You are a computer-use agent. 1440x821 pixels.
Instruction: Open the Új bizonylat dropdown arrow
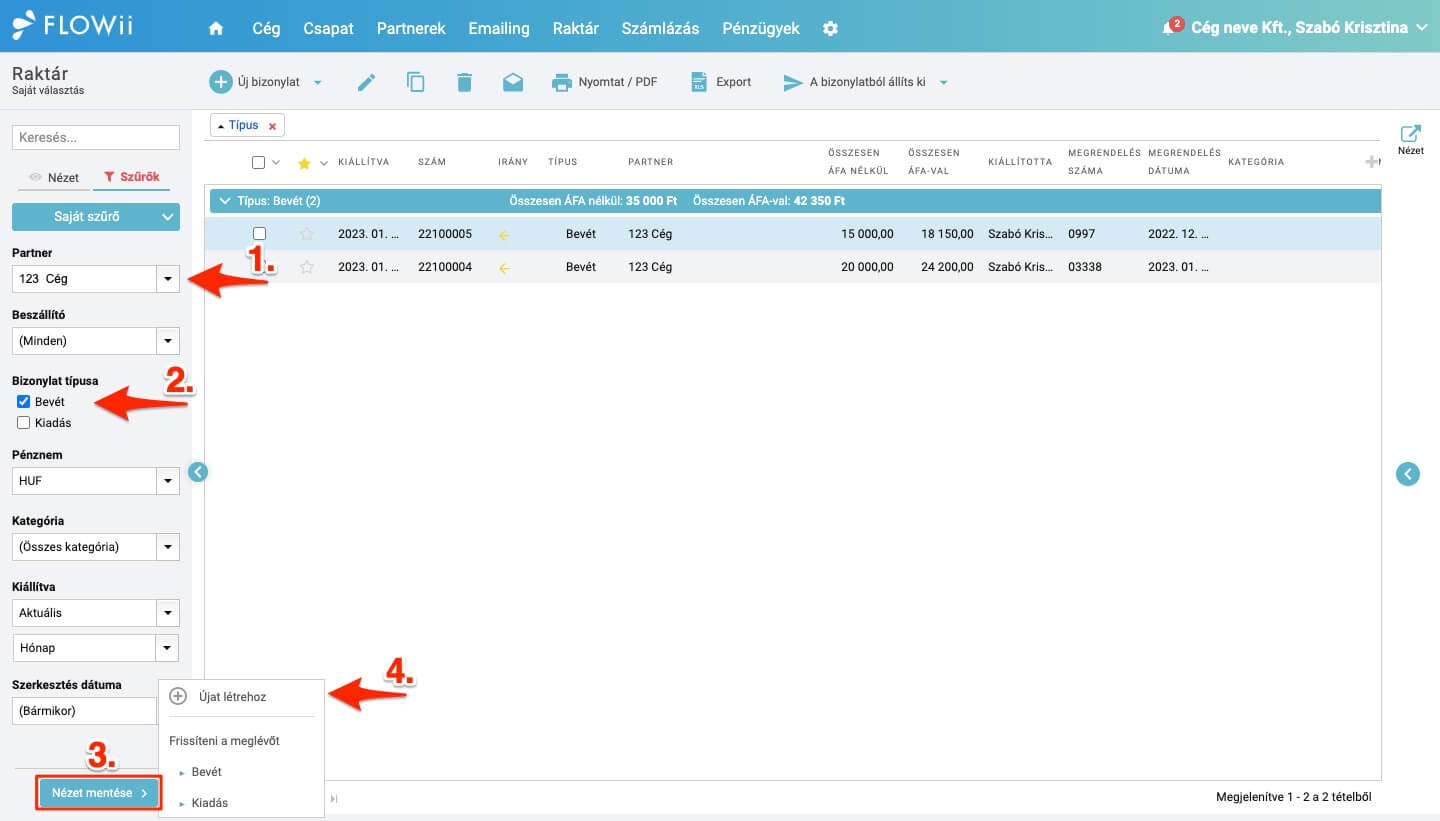[318, 83]
